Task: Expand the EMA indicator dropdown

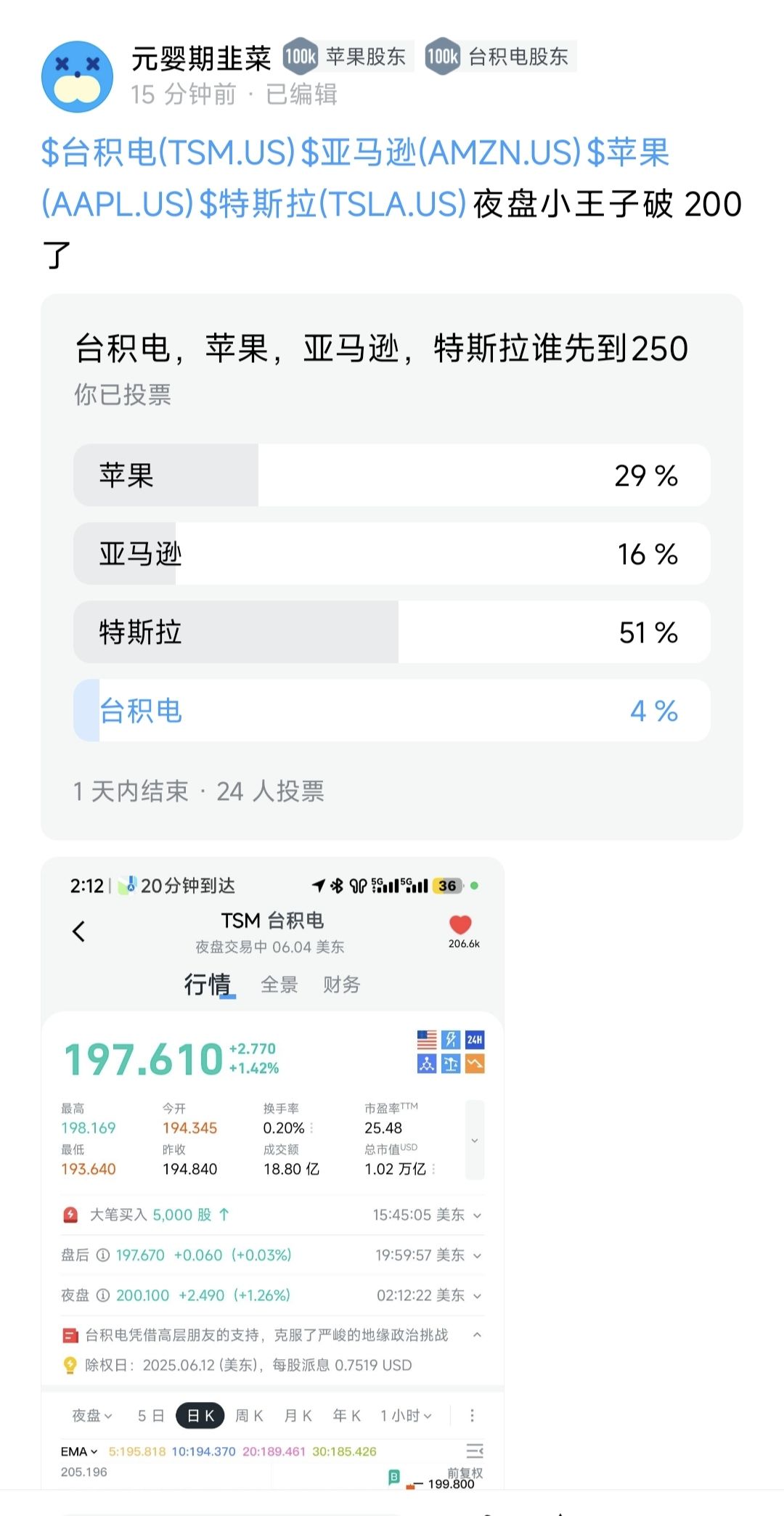Action: (79, 1451)
